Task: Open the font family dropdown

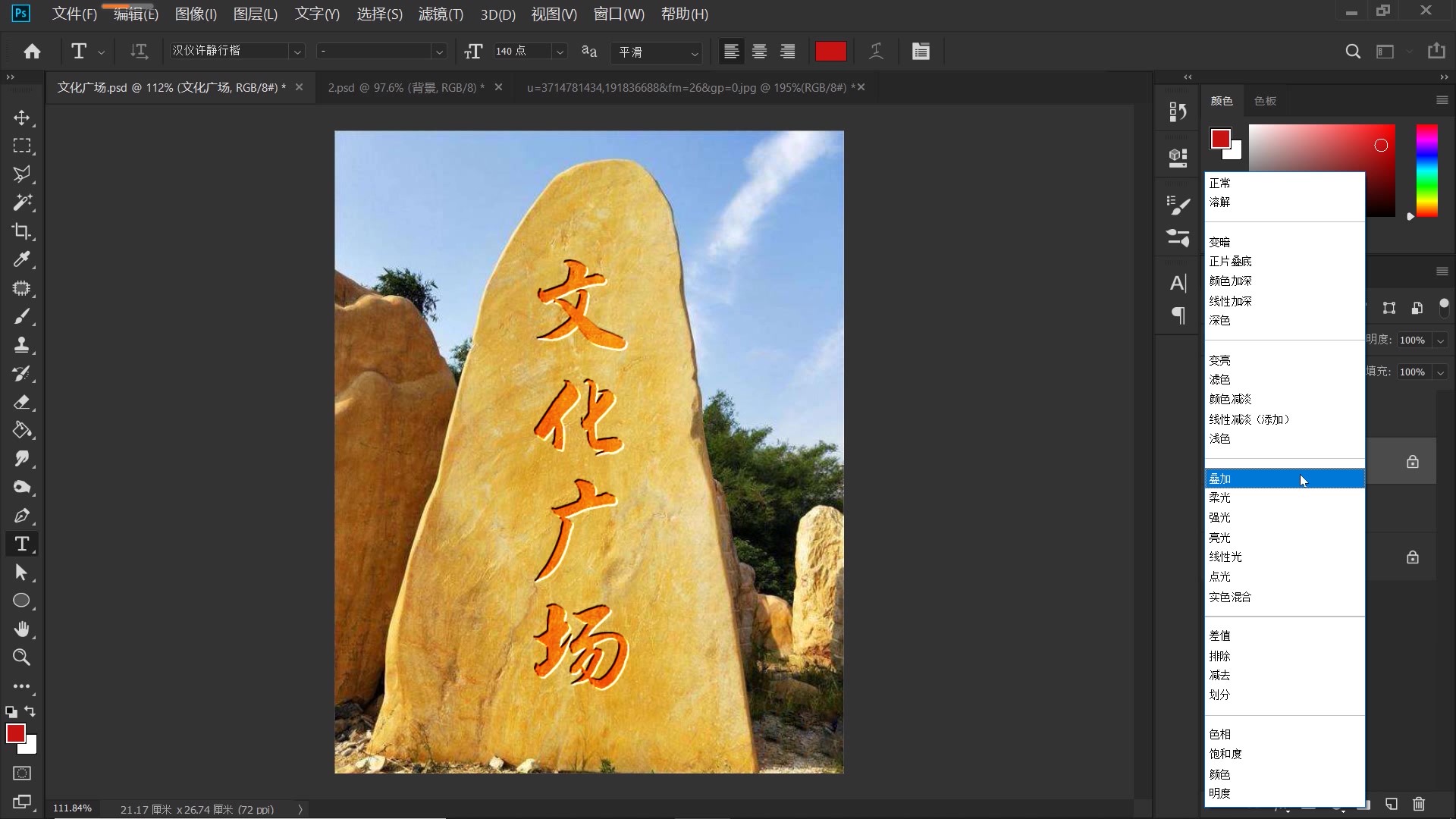Action: coord(297,50)
